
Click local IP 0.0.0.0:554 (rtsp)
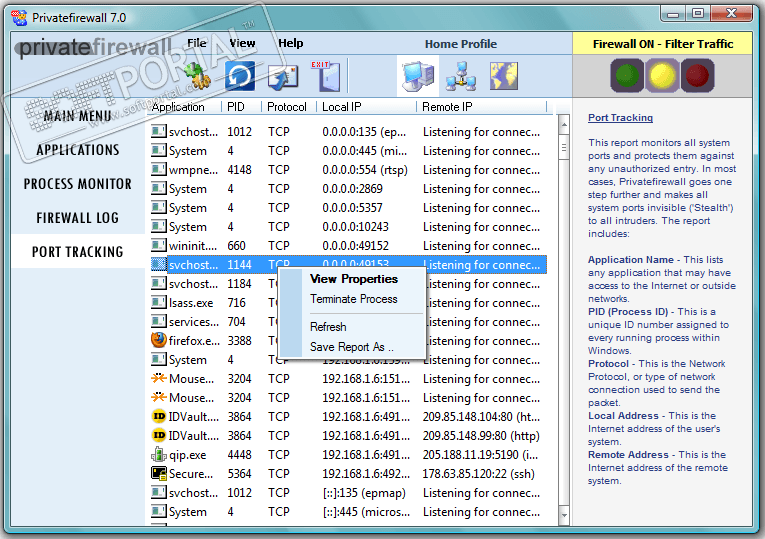click(x=364, y=169)
